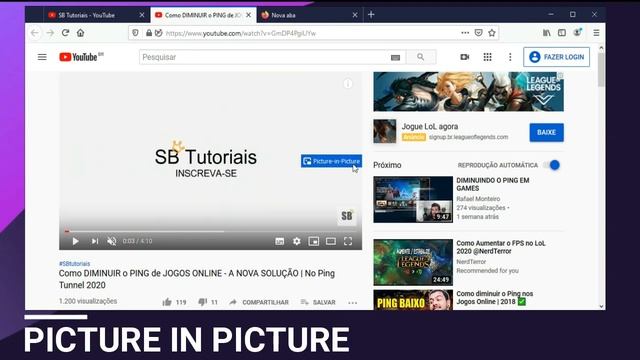Open DIMINUINDO O PING EM GAMES thumbnail
This screenshot has width=640, height=360.
coord(413,200)
